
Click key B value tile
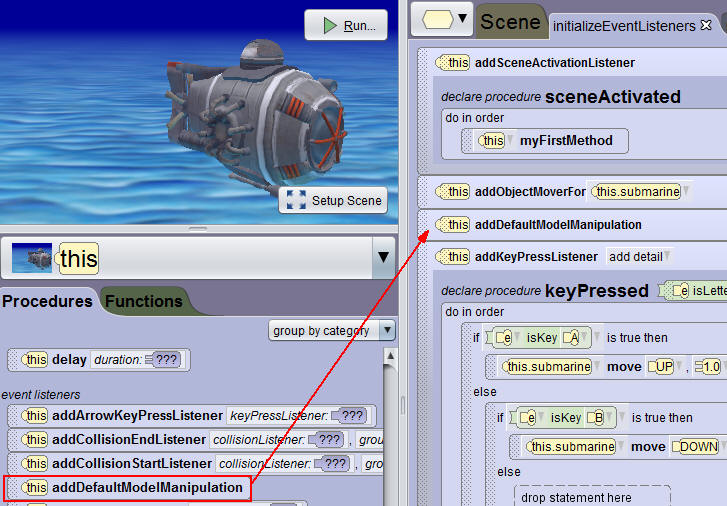pos(596,418)
